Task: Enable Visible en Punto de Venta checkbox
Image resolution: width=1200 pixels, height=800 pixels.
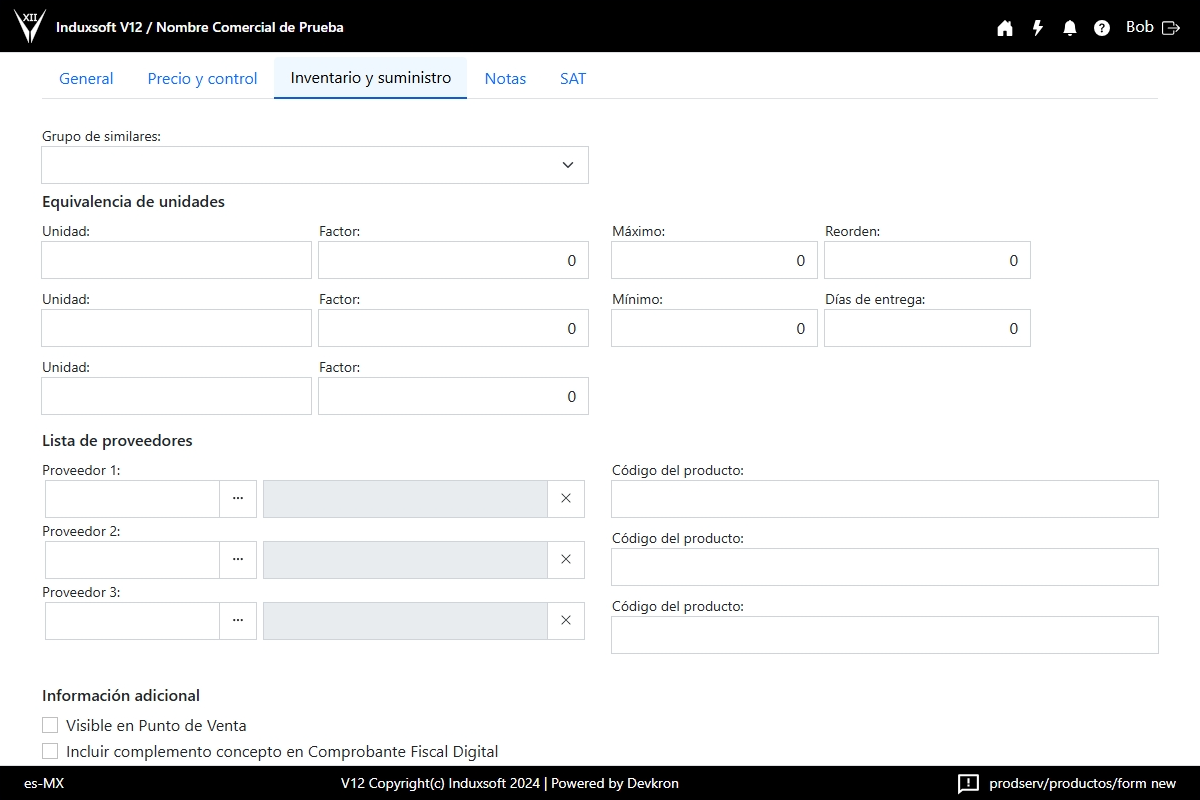Action: 50,725
